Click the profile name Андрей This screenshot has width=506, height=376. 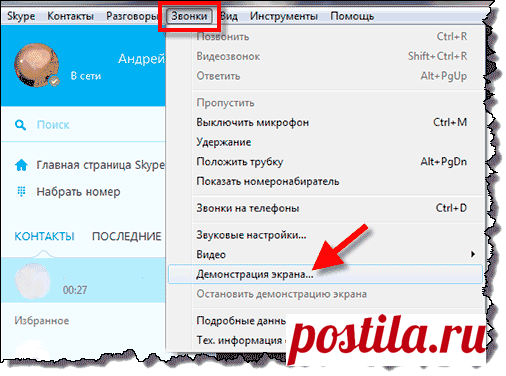[142, 59]
